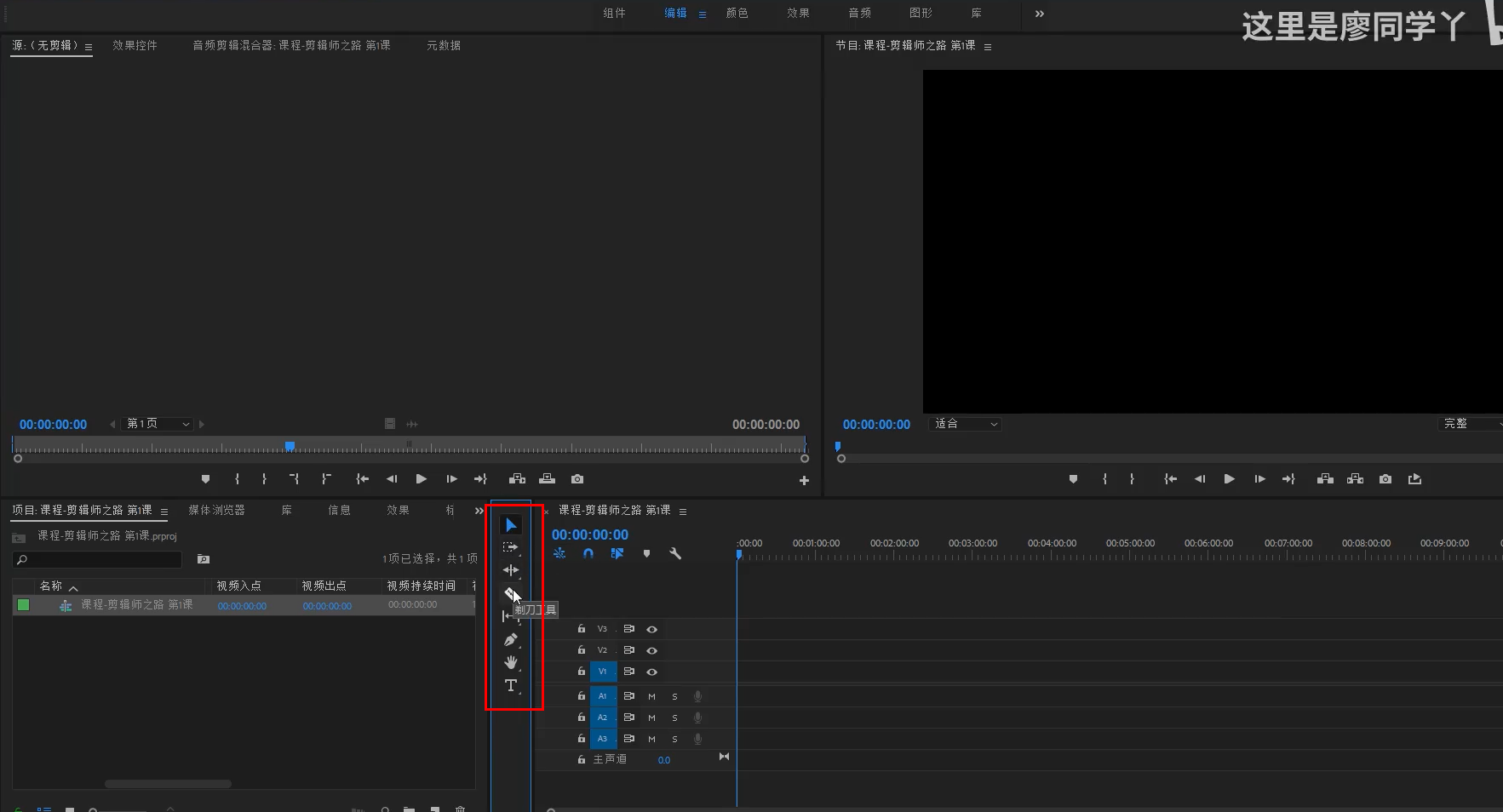Add a marker in the timeline panel
Screen dimensions: 1503x812
tap(646, 553)
